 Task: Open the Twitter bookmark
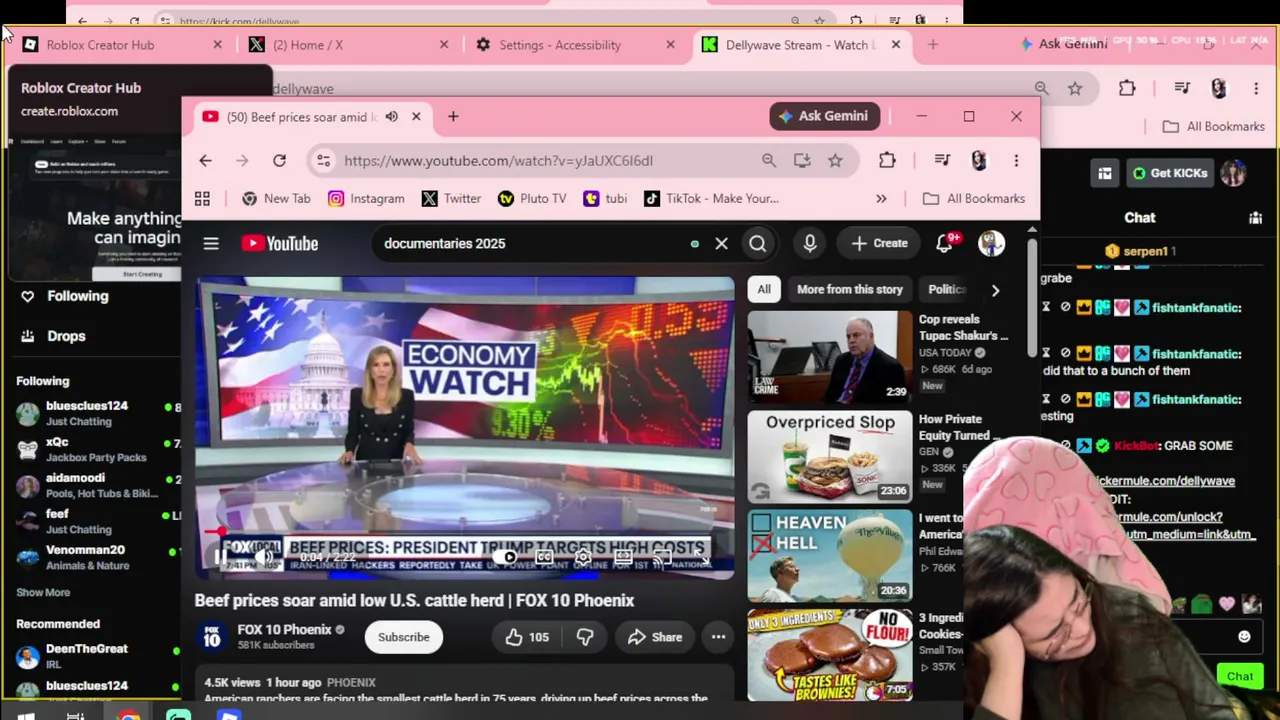coord(451,198)
